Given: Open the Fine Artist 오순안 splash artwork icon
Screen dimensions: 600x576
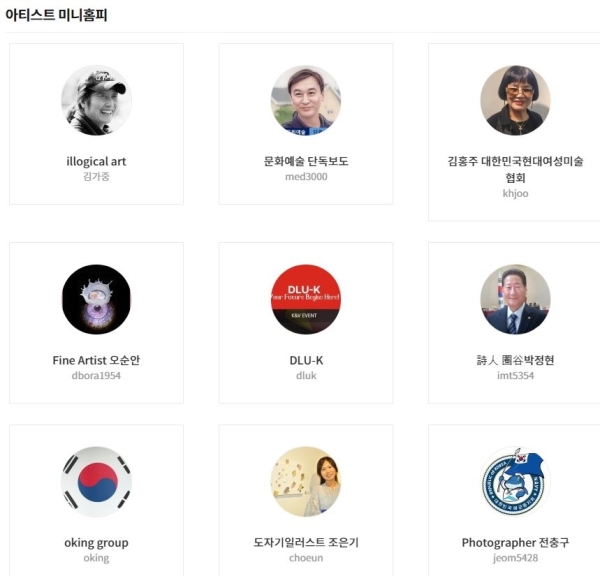Looking at the screenshot, I should tap(96, 299).
